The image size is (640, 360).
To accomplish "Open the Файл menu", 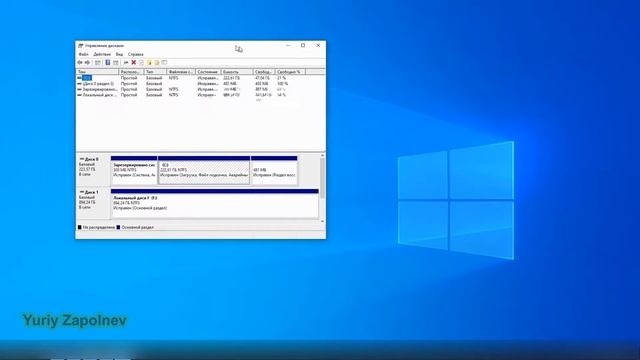I will [83, 54].
